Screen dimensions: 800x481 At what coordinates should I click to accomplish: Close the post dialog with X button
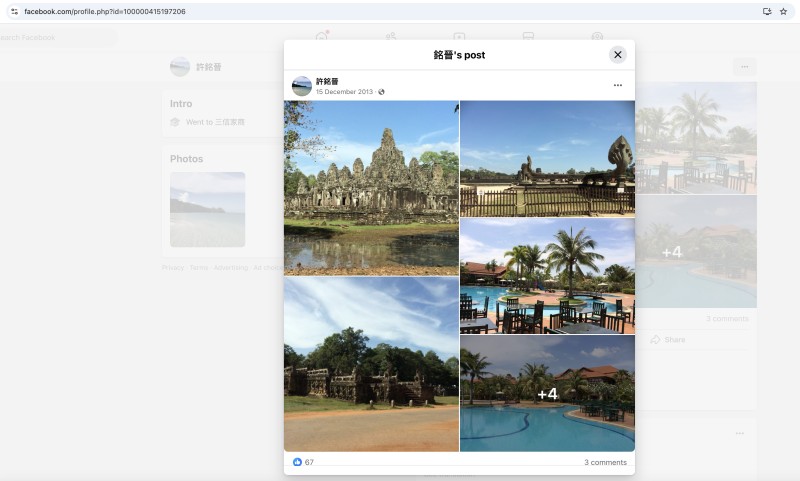617,55
